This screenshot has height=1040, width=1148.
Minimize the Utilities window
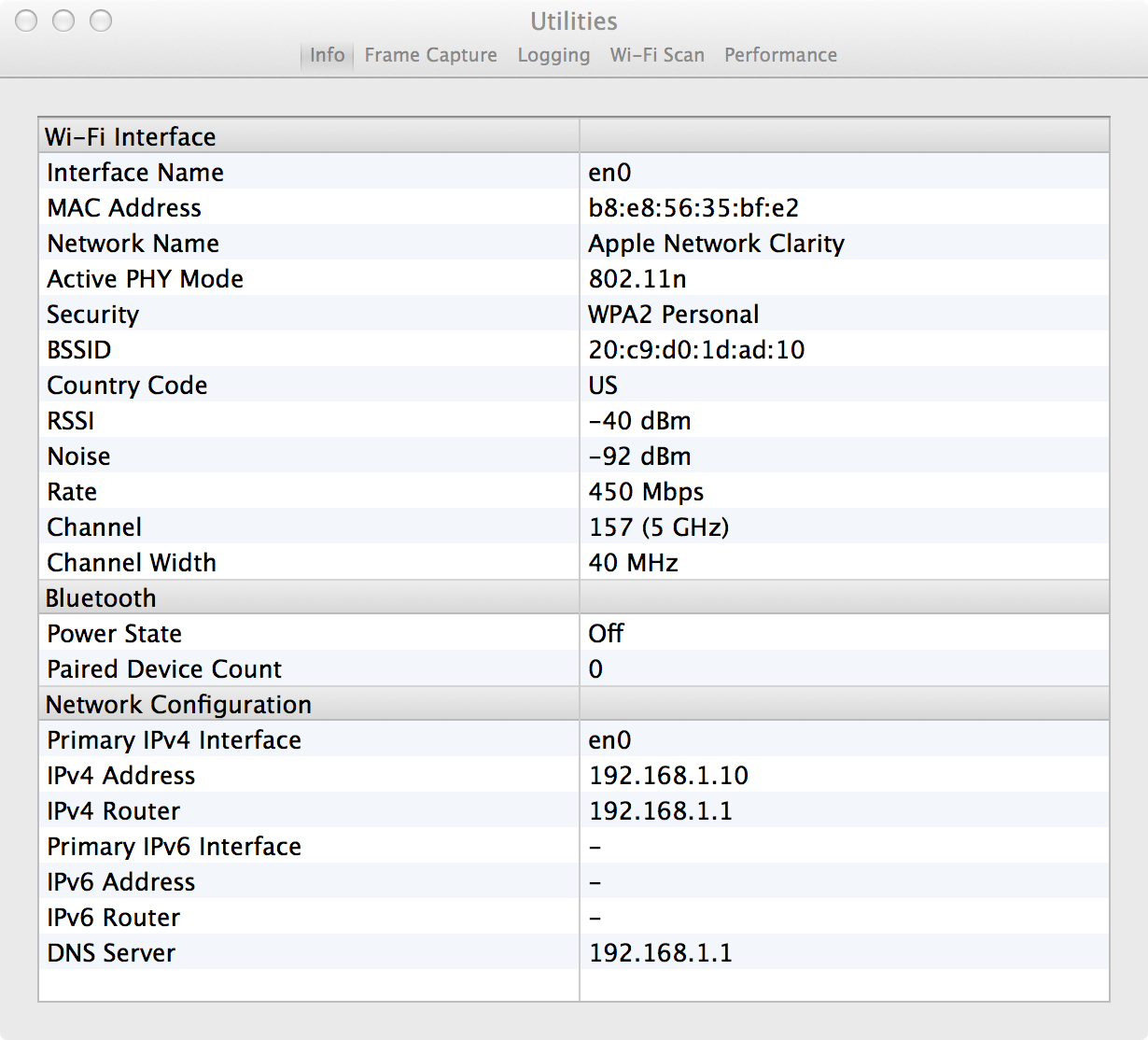point(63,21)
